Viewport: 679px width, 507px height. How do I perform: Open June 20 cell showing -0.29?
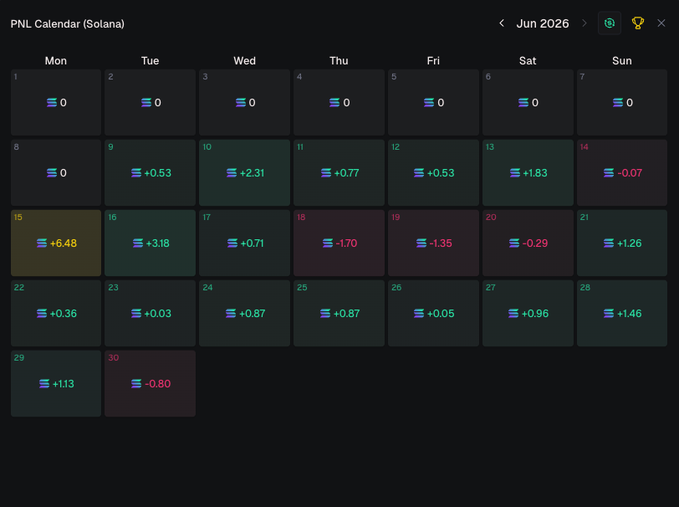(527, 243)
